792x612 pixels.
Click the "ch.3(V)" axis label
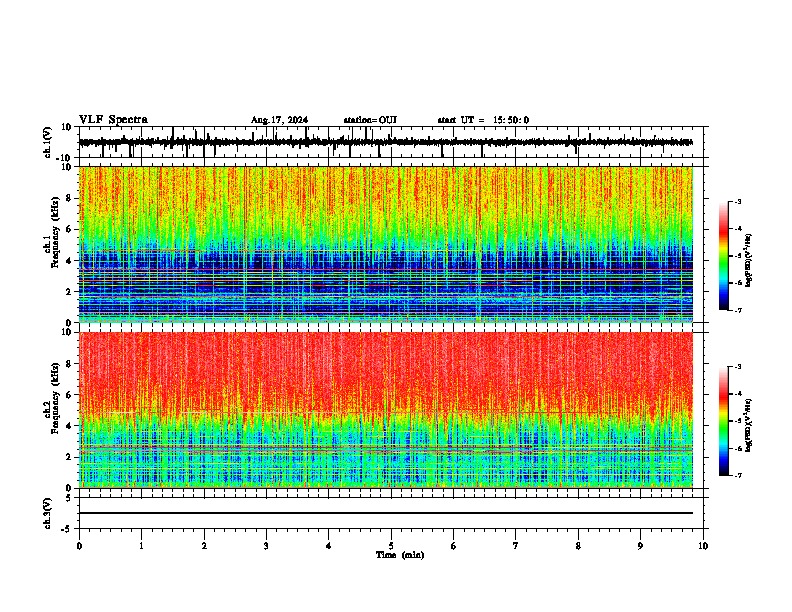48,513
